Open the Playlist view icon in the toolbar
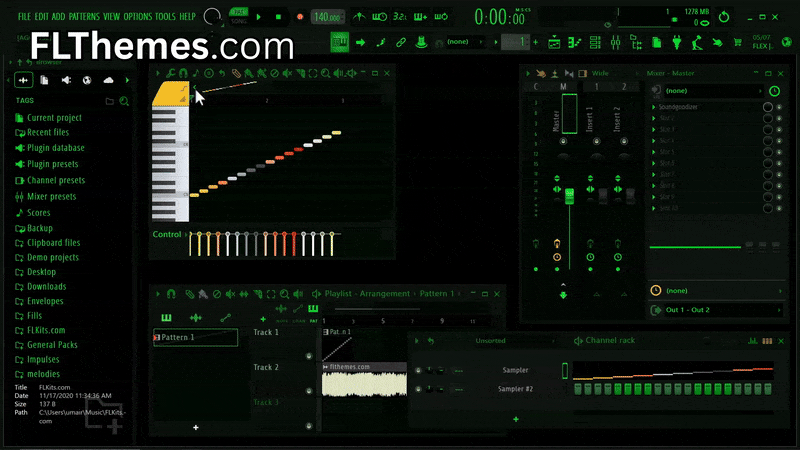The image size is (800, 450). [x=554, y=43]
